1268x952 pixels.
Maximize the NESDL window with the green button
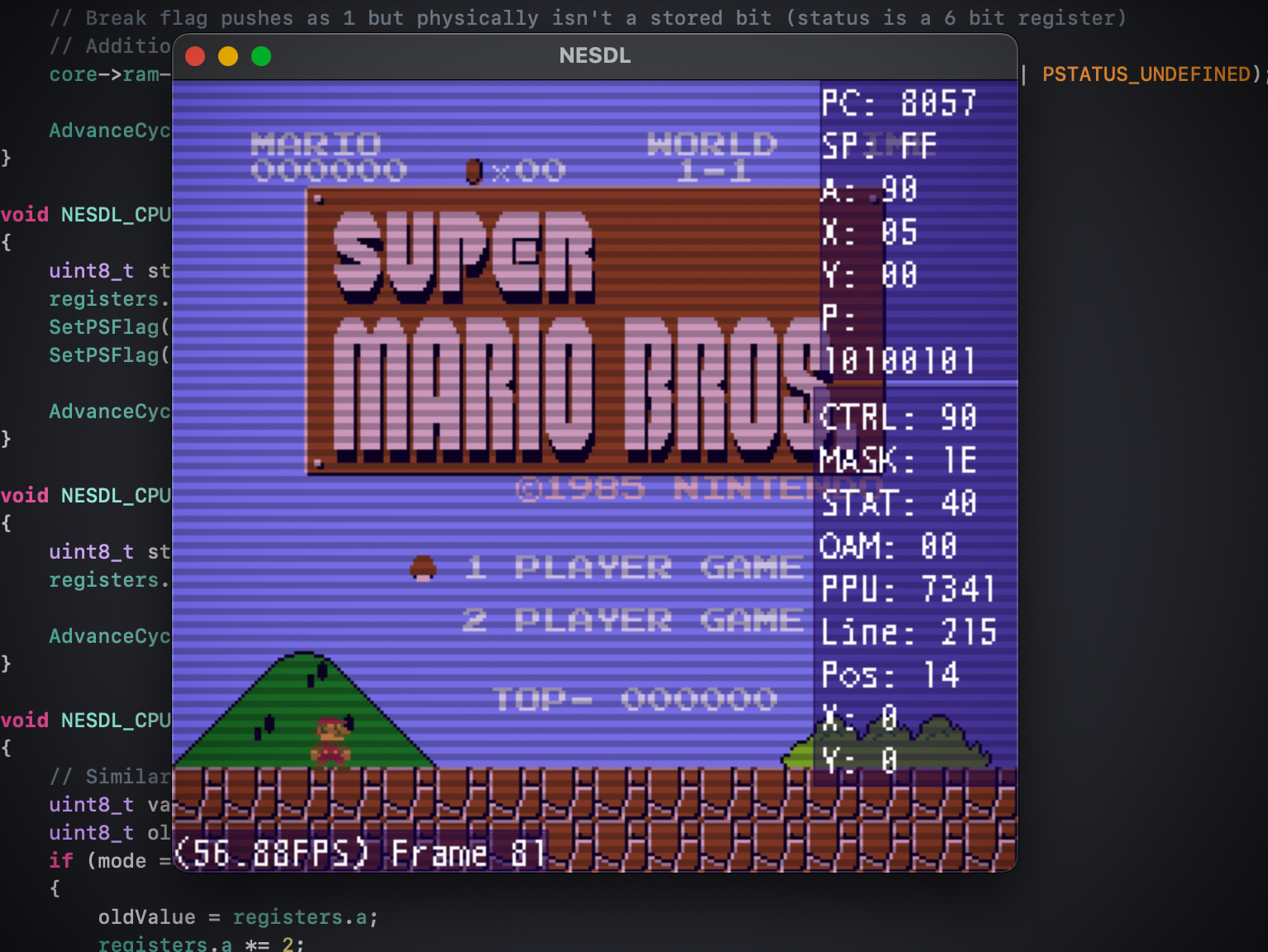[261, 56]
